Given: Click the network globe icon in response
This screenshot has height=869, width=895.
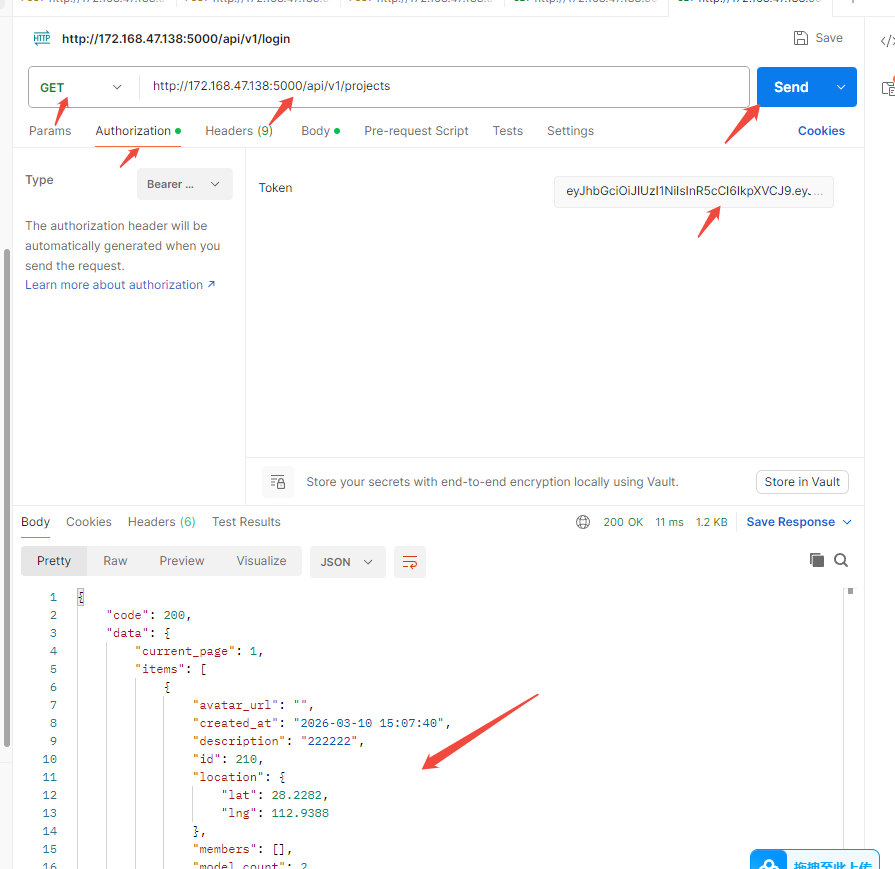Looking at the screenshot, I should click(x=583, y=522).
